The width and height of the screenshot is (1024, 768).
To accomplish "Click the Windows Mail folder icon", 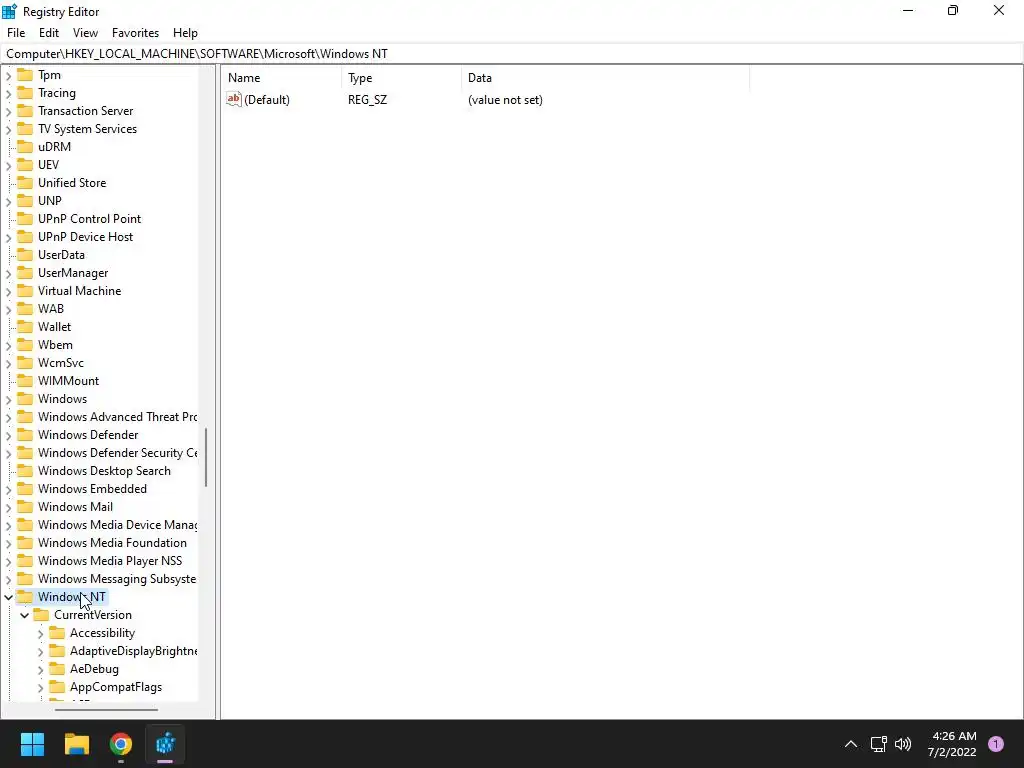I will pos(25,506).
